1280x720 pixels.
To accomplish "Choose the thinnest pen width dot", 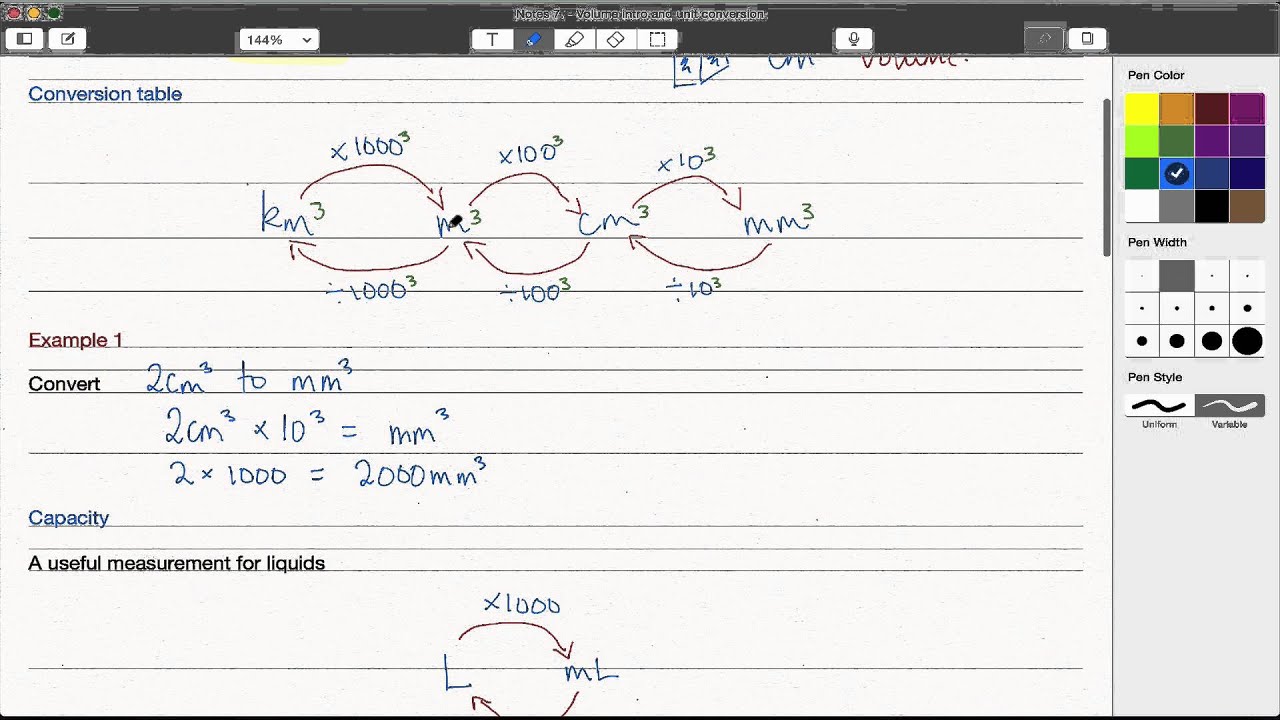I will point(1142,275).
